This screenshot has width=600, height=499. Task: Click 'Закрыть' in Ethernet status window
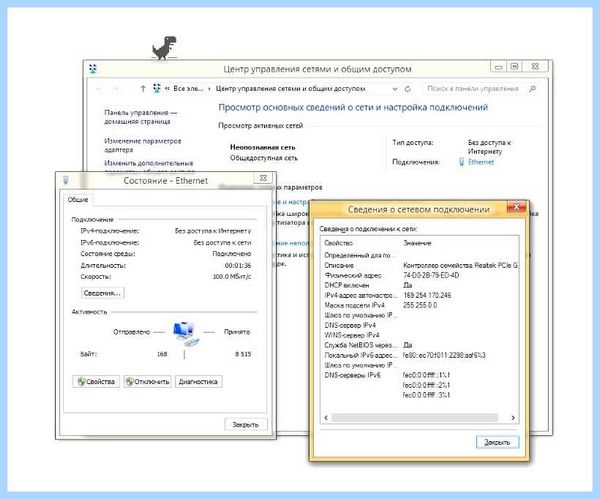[x=246, y=424]
